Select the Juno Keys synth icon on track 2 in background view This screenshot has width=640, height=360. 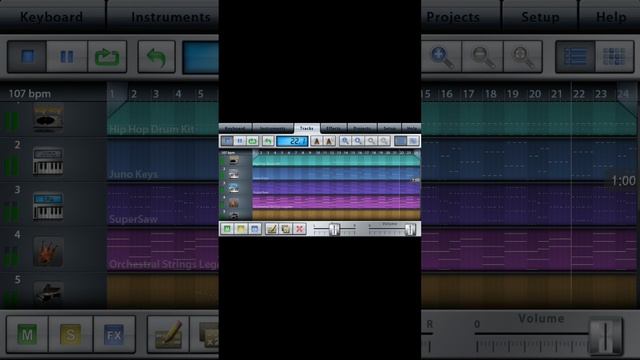(48, 162)
